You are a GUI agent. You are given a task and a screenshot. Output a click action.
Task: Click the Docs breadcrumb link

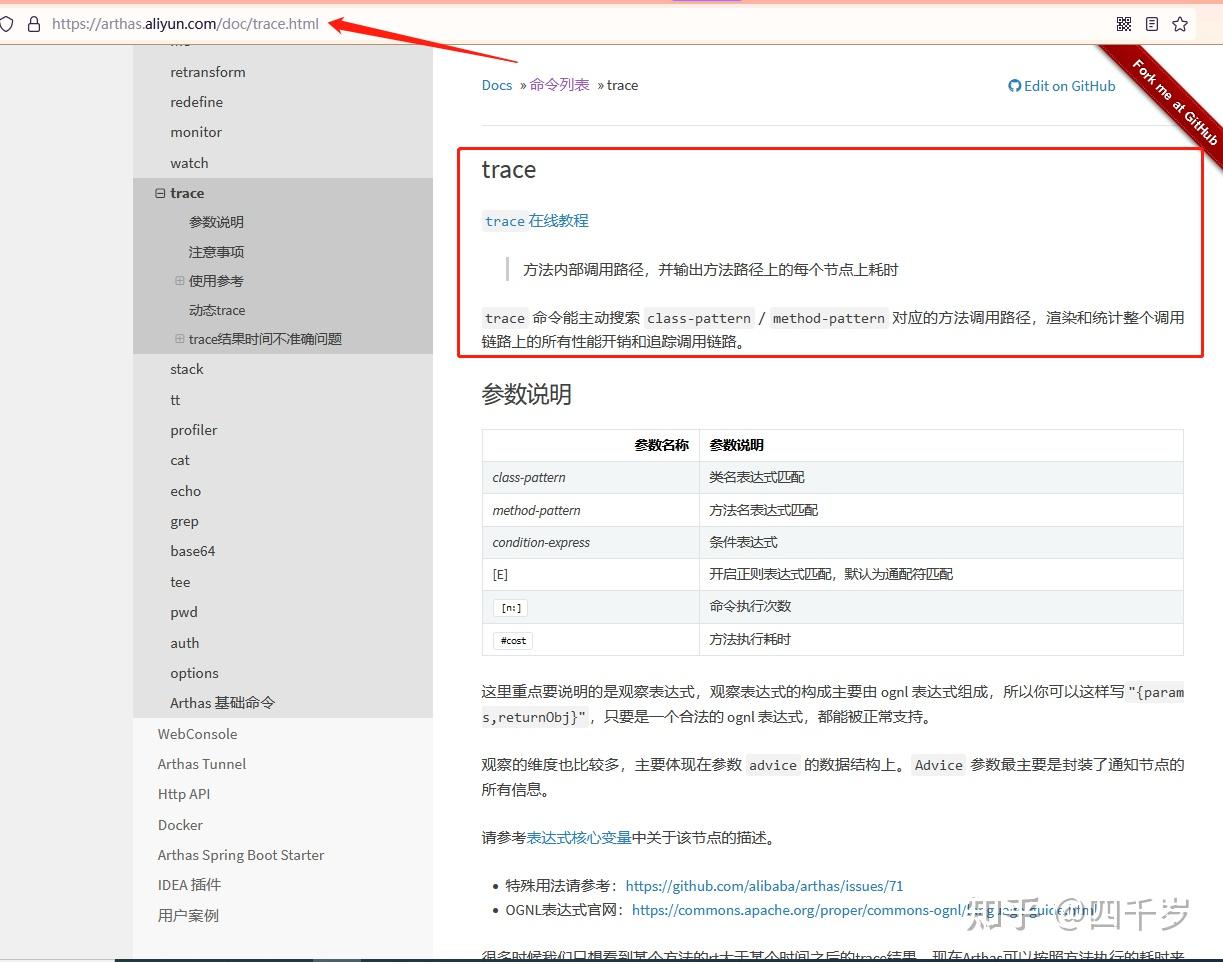[x=497, y=85]
